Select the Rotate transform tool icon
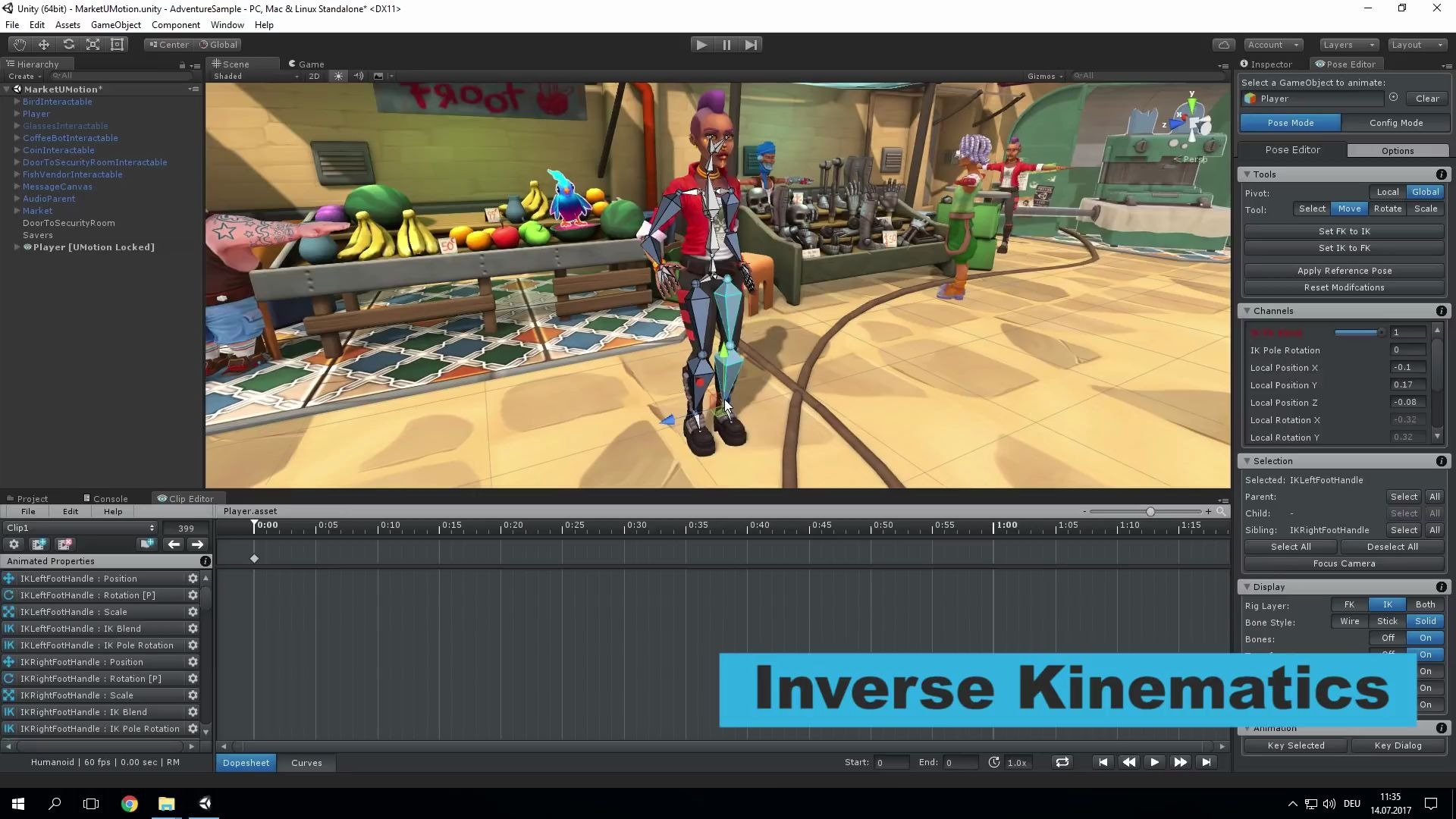The width and height of the screenshot is (1456, 819). click(x=68, y=45)
